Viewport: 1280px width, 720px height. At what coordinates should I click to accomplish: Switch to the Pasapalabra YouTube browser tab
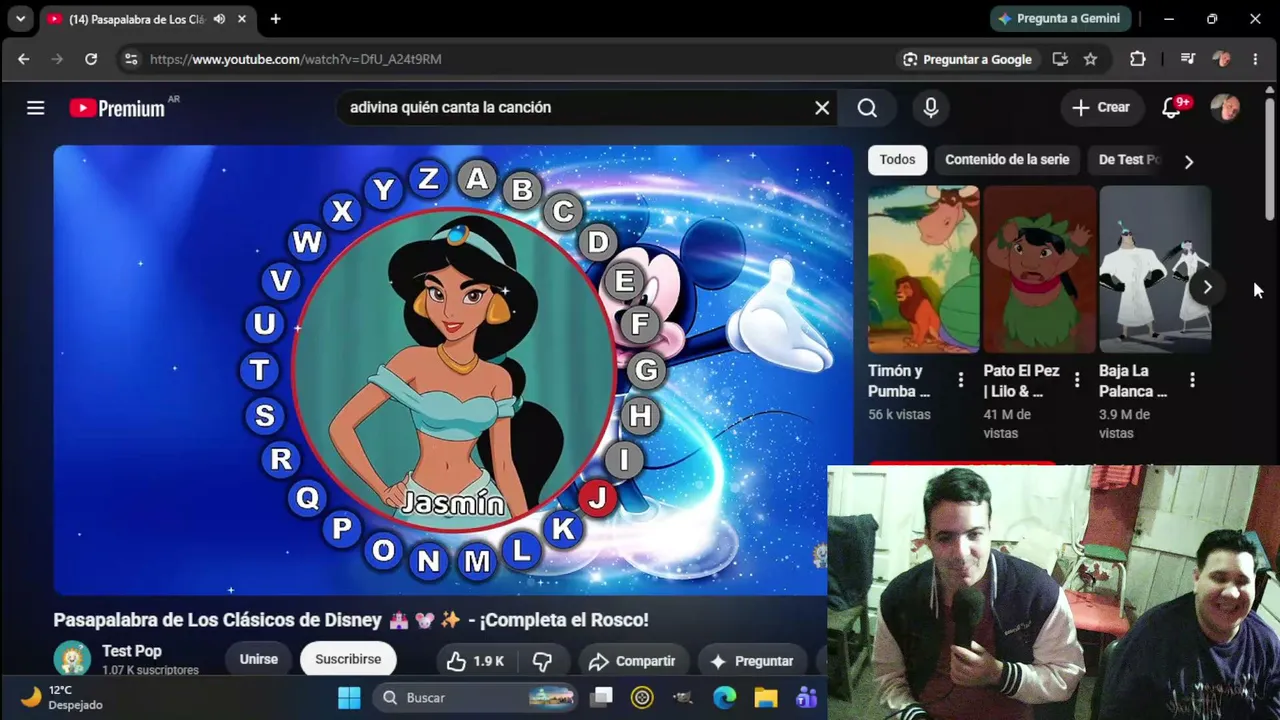click(x=136, y=19)
